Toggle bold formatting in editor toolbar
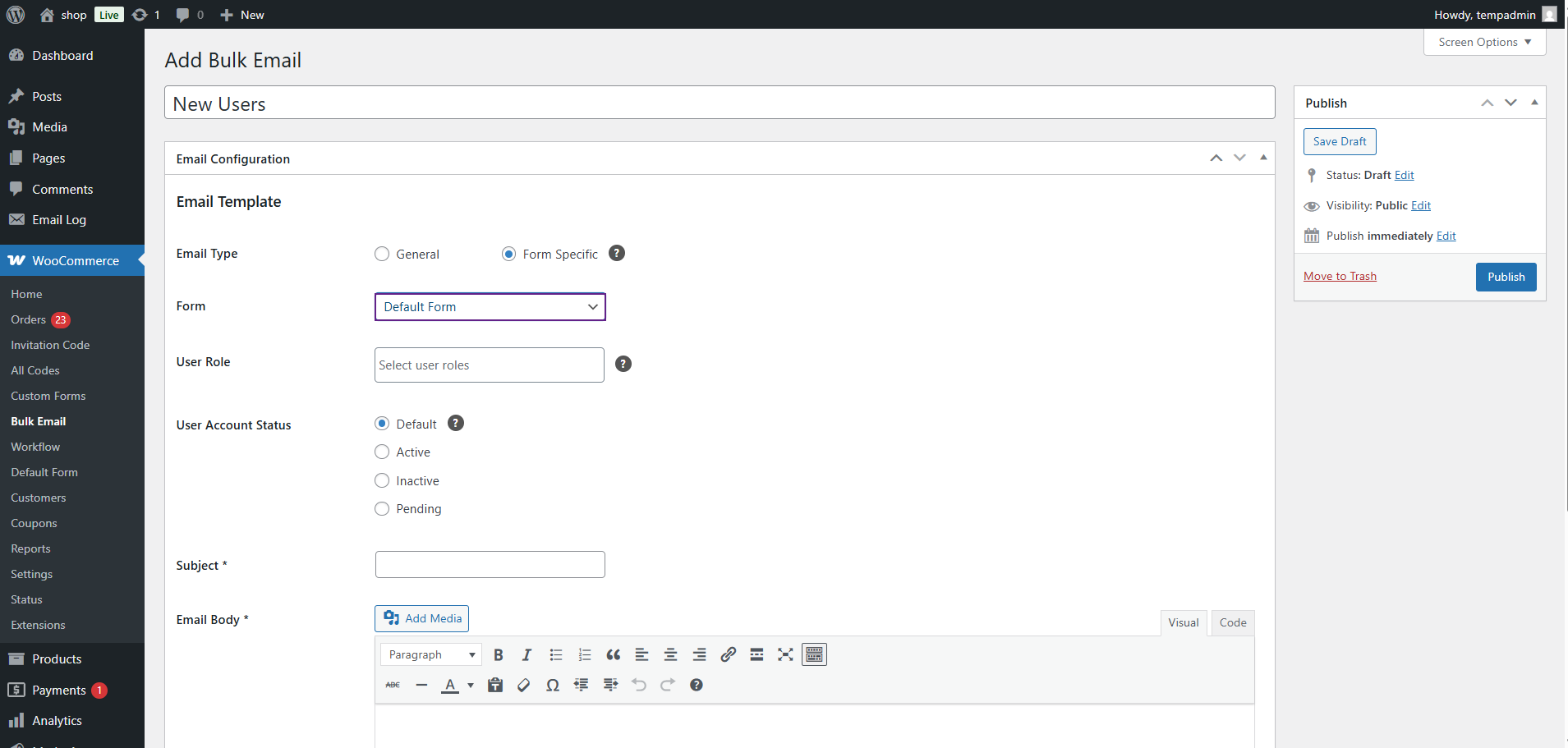Image resolution: width=1568 pixels, height=748 pixels. coord(498,655)
